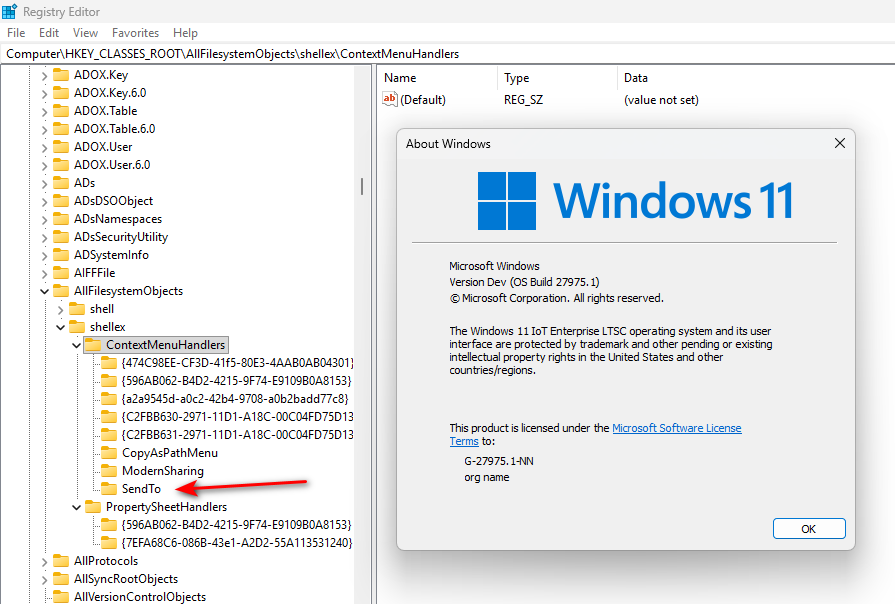Image resolution: width=895 pixels, height=604 pixels.
Task: Click the folder icon of {474C98EE-CF3D-41f5-80E3-4AAB0AB04301}
Action: (x=109, y=363)
